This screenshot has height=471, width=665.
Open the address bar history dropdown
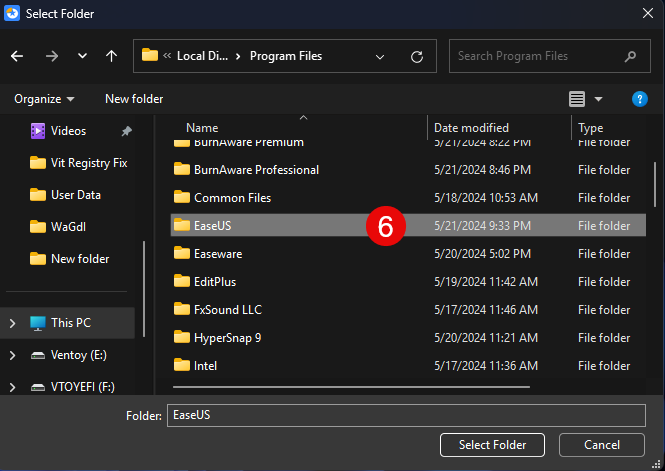coord(380,56)
